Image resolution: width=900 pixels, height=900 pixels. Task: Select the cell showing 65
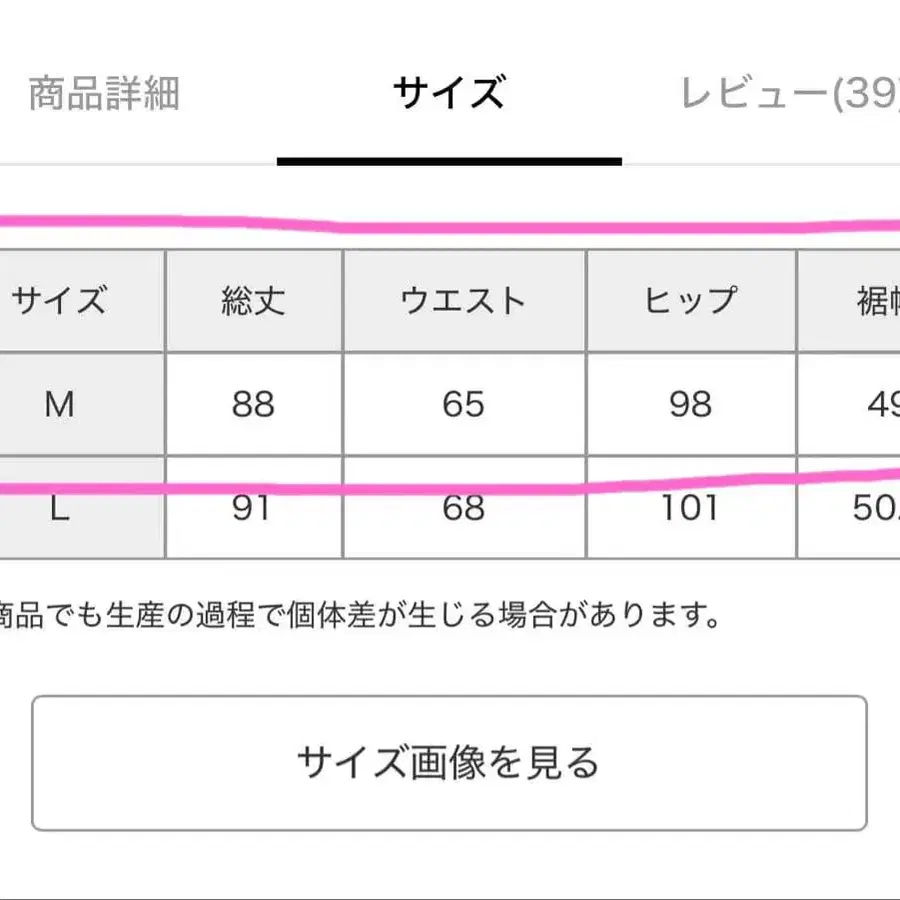tap(464, 405)
